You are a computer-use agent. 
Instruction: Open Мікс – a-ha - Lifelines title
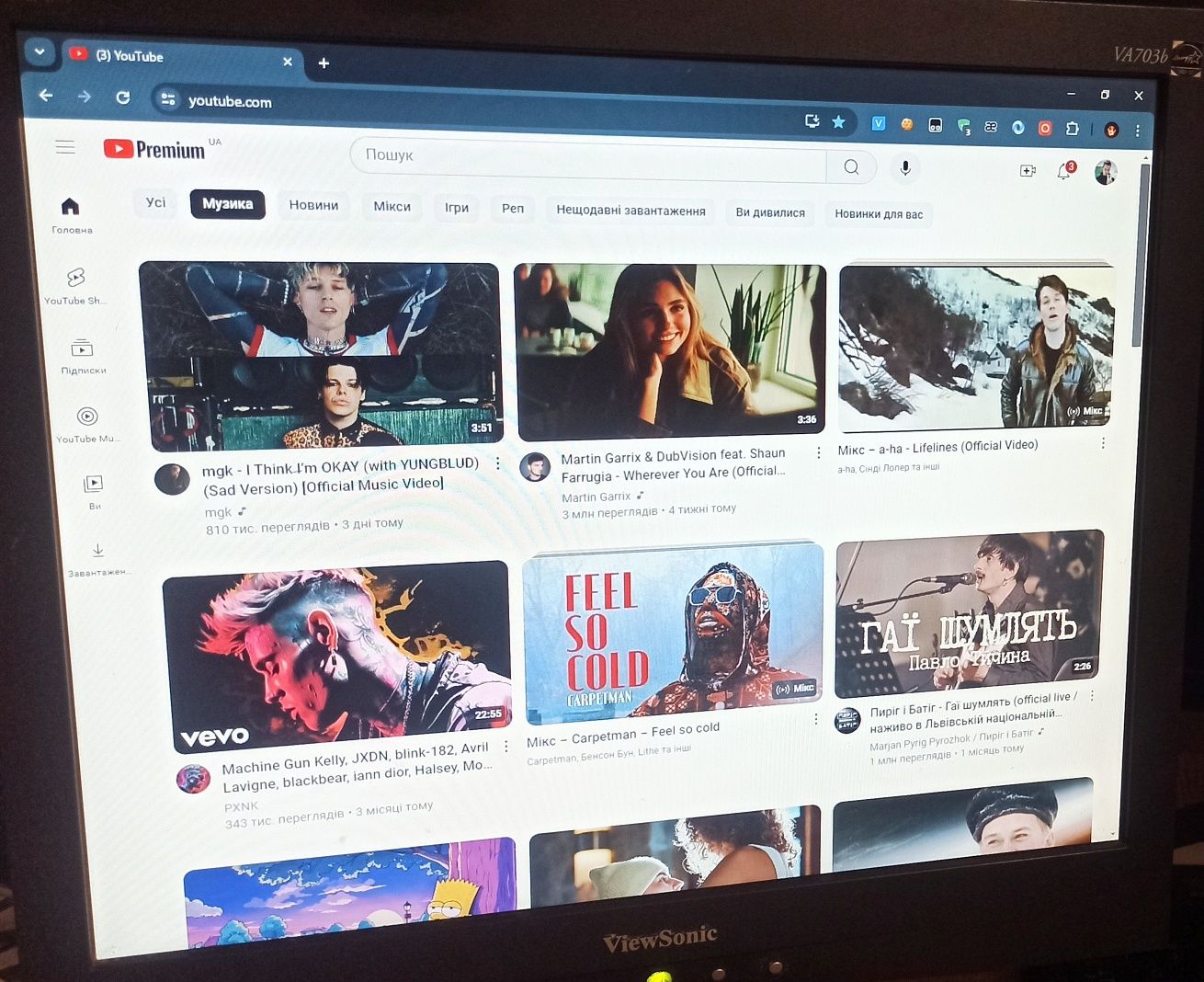(x=937, y=447)
